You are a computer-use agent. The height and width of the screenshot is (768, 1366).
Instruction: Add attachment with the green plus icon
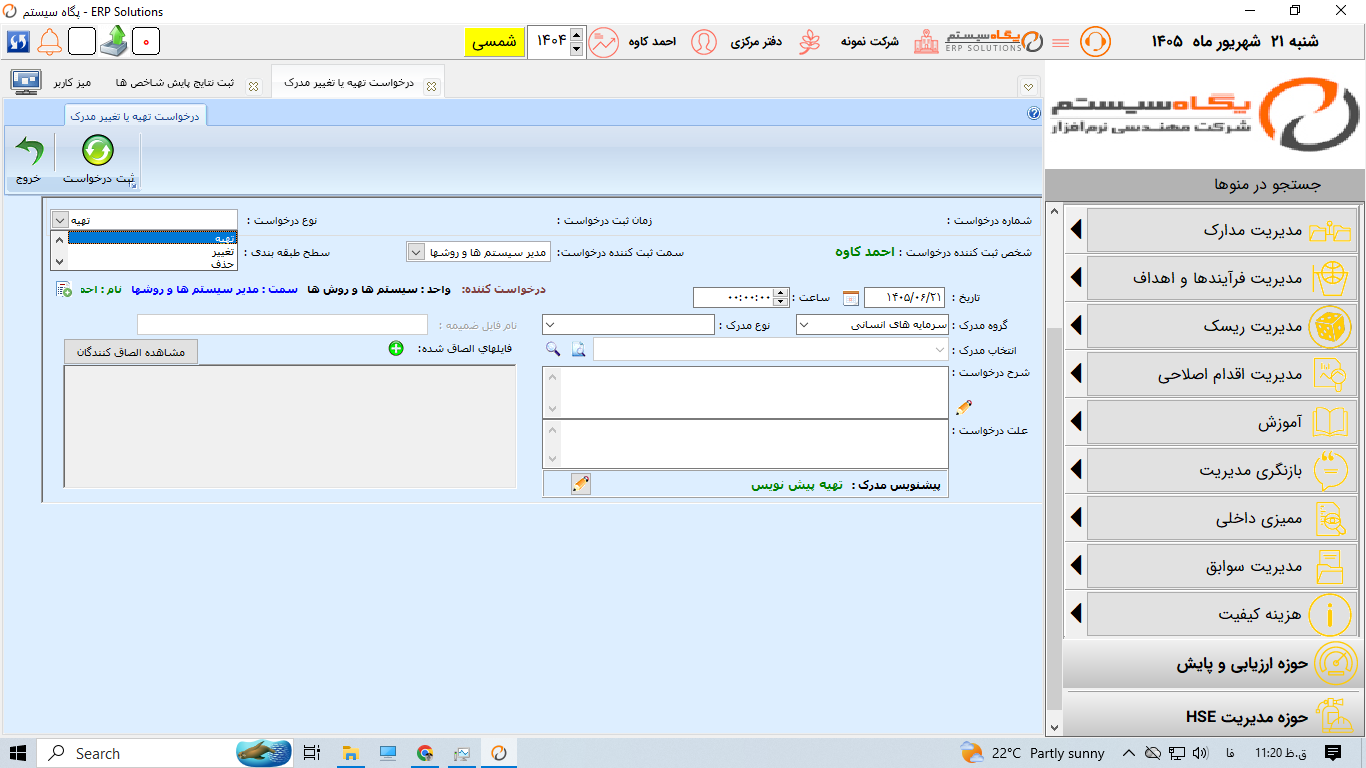pos(396,349)
